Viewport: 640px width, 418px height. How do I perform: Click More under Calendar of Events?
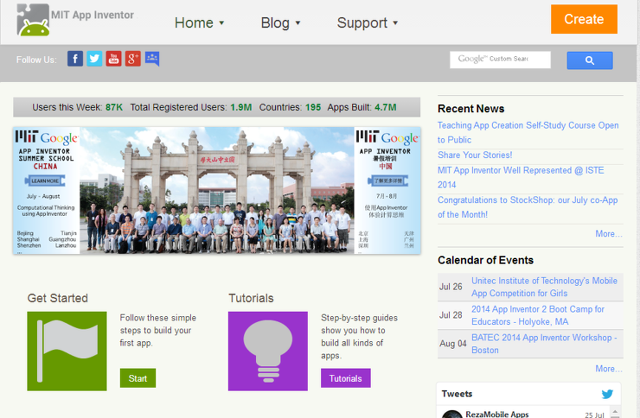click(x=609, y=369)
